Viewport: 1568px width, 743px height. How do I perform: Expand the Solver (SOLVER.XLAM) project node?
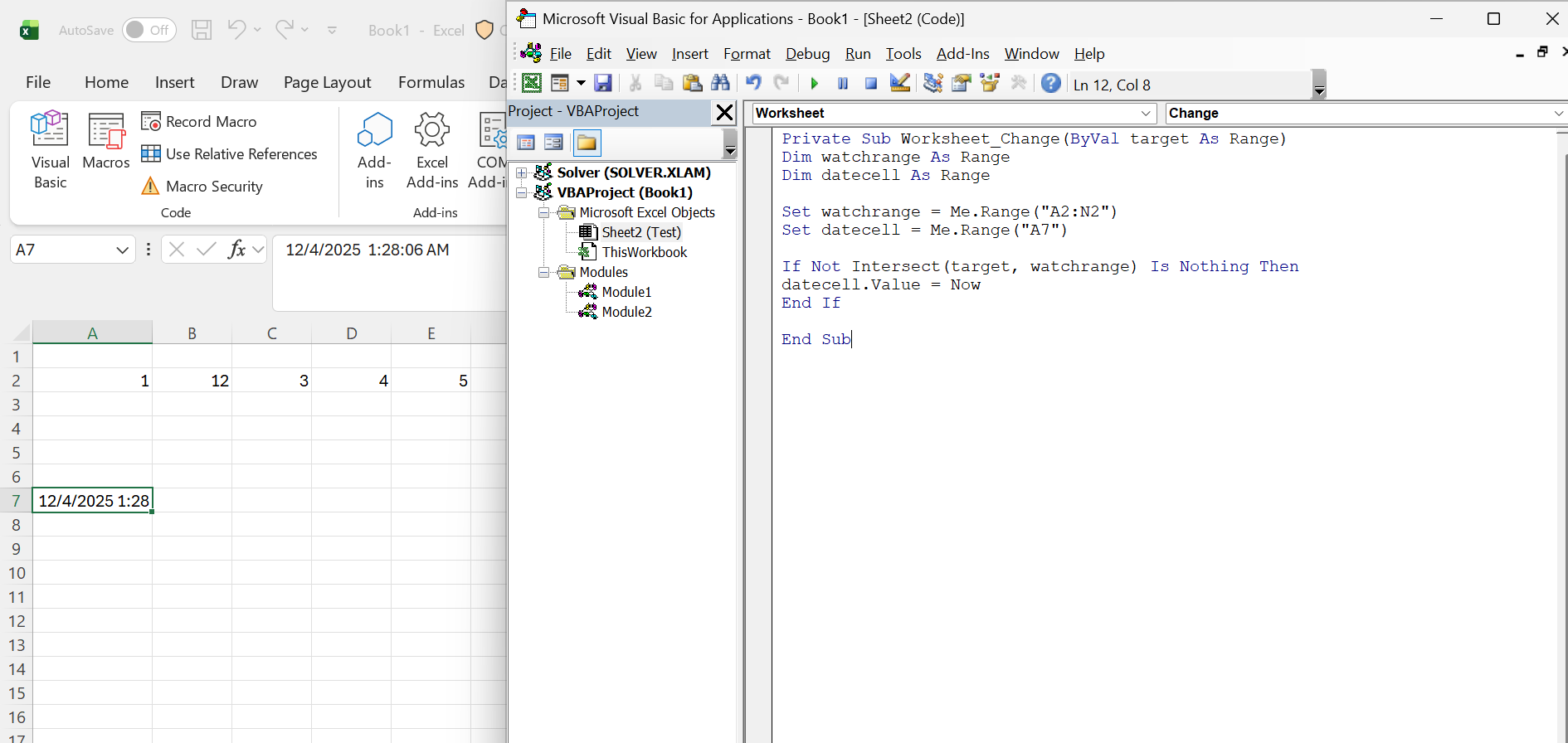coord(522,172)
